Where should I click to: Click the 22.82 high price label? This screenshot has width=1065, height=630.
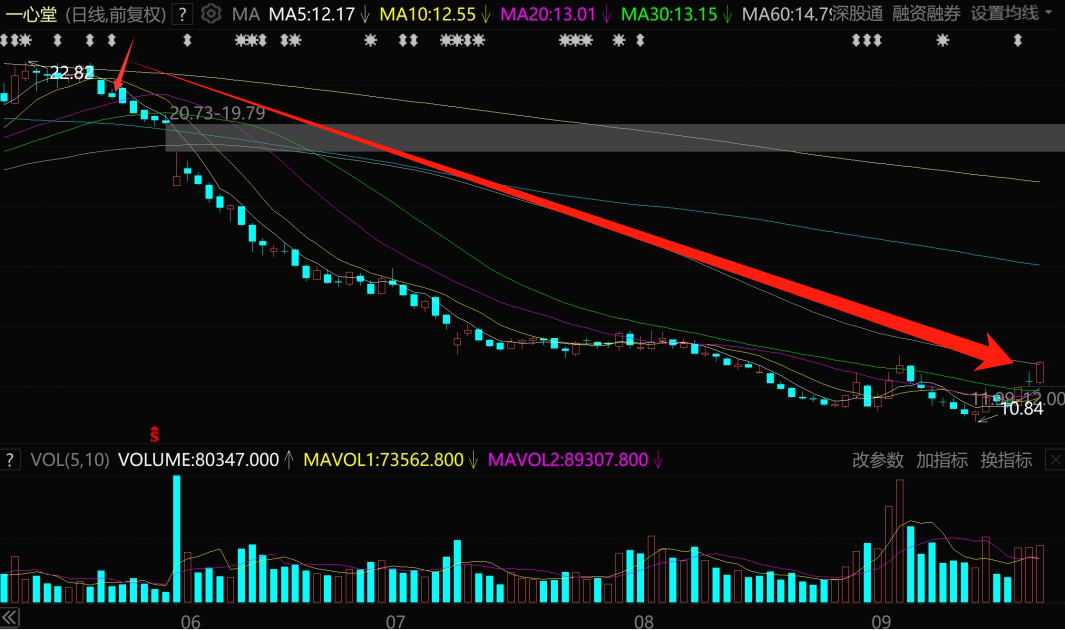click(72, 73)
